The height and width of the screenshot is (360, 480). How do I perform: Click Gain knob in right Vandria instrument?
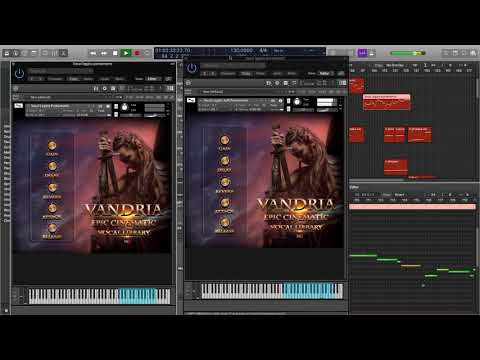pos(225,140)
